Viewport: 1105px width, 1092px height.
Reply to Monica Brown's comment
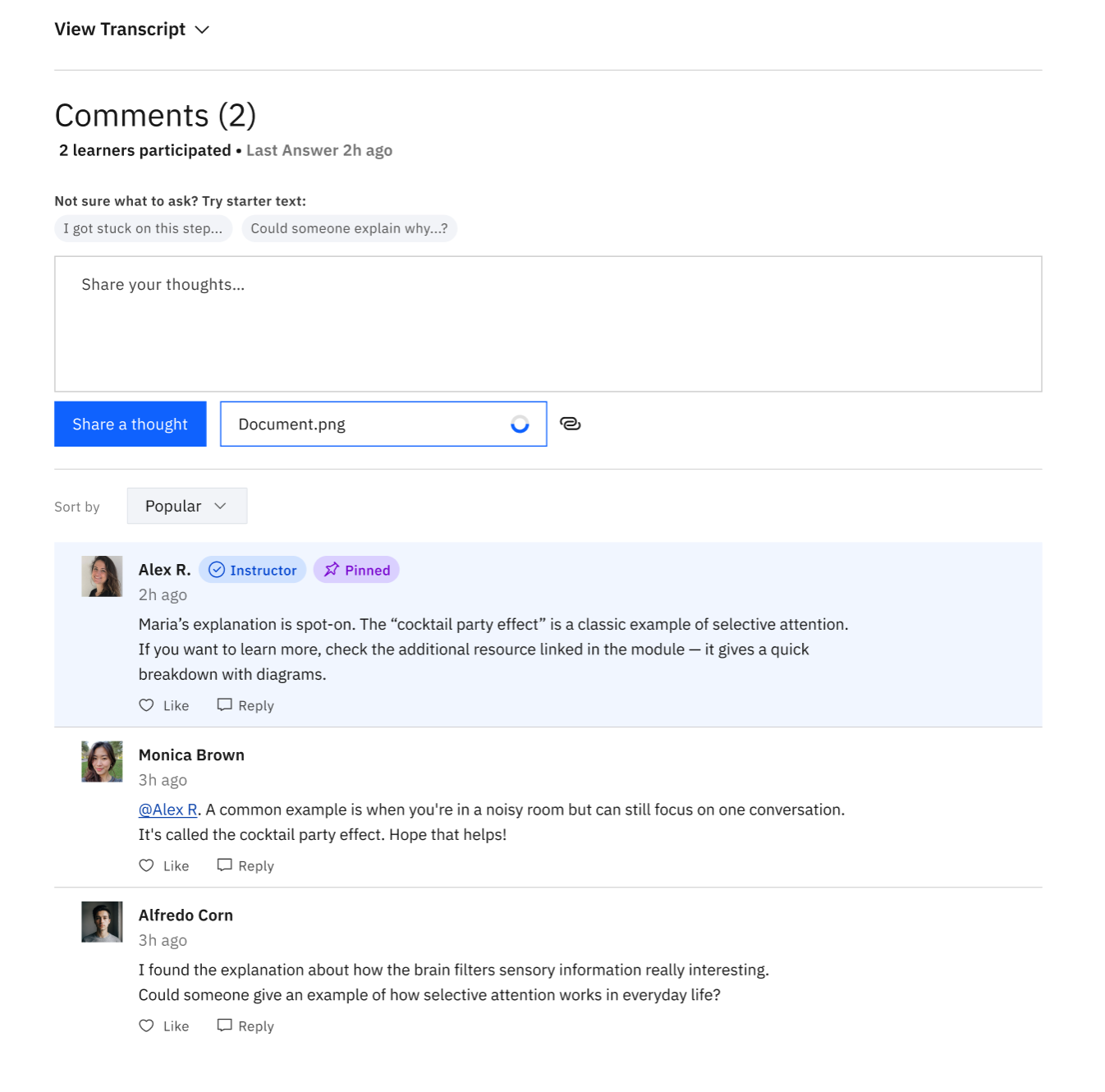(x=245, y=865)
